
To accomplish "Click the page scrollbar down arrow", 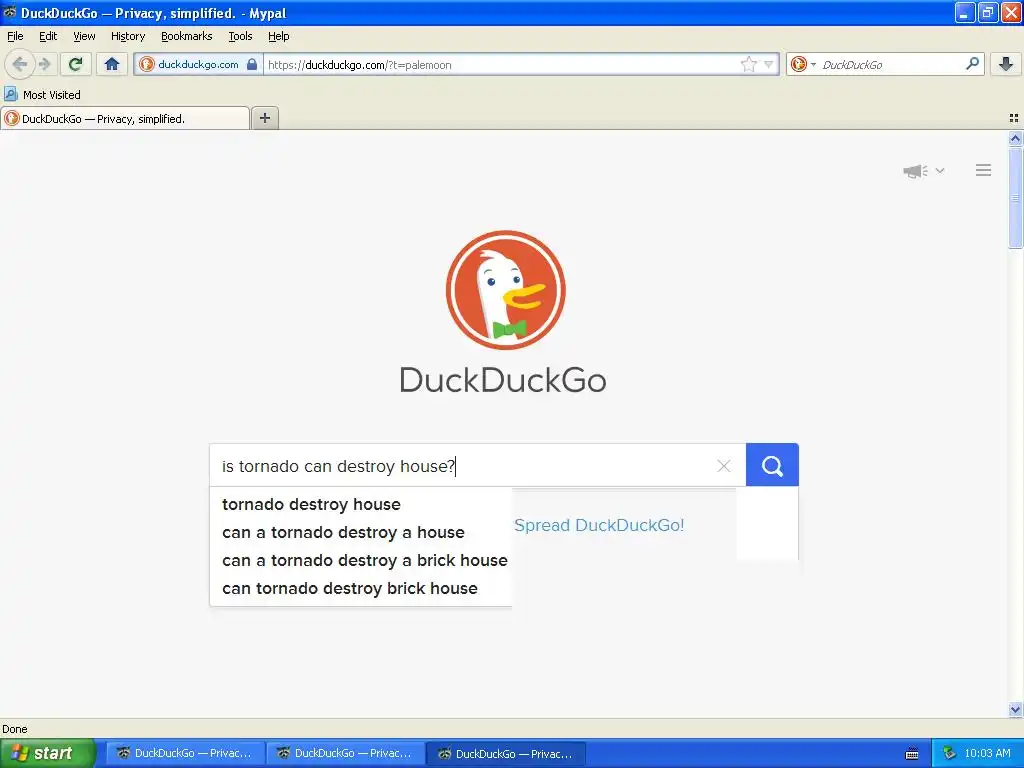I will (1015, 709).
